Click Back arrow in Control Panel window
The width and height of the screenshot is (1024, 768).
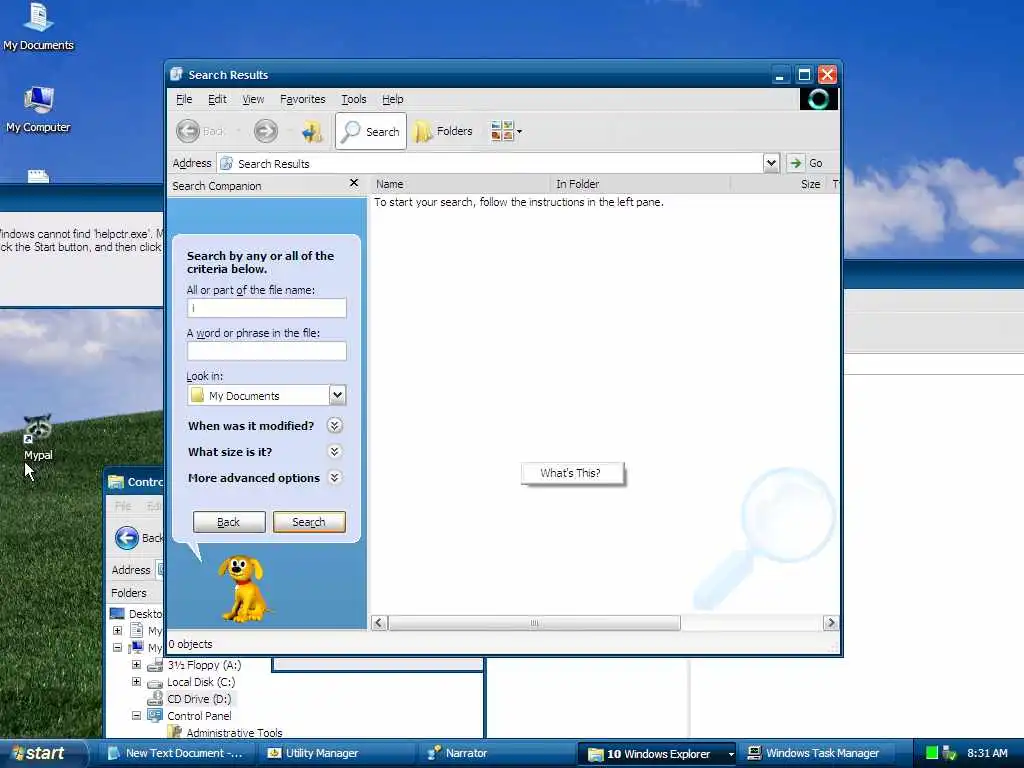pyautogui.click(x=127, y=538)
